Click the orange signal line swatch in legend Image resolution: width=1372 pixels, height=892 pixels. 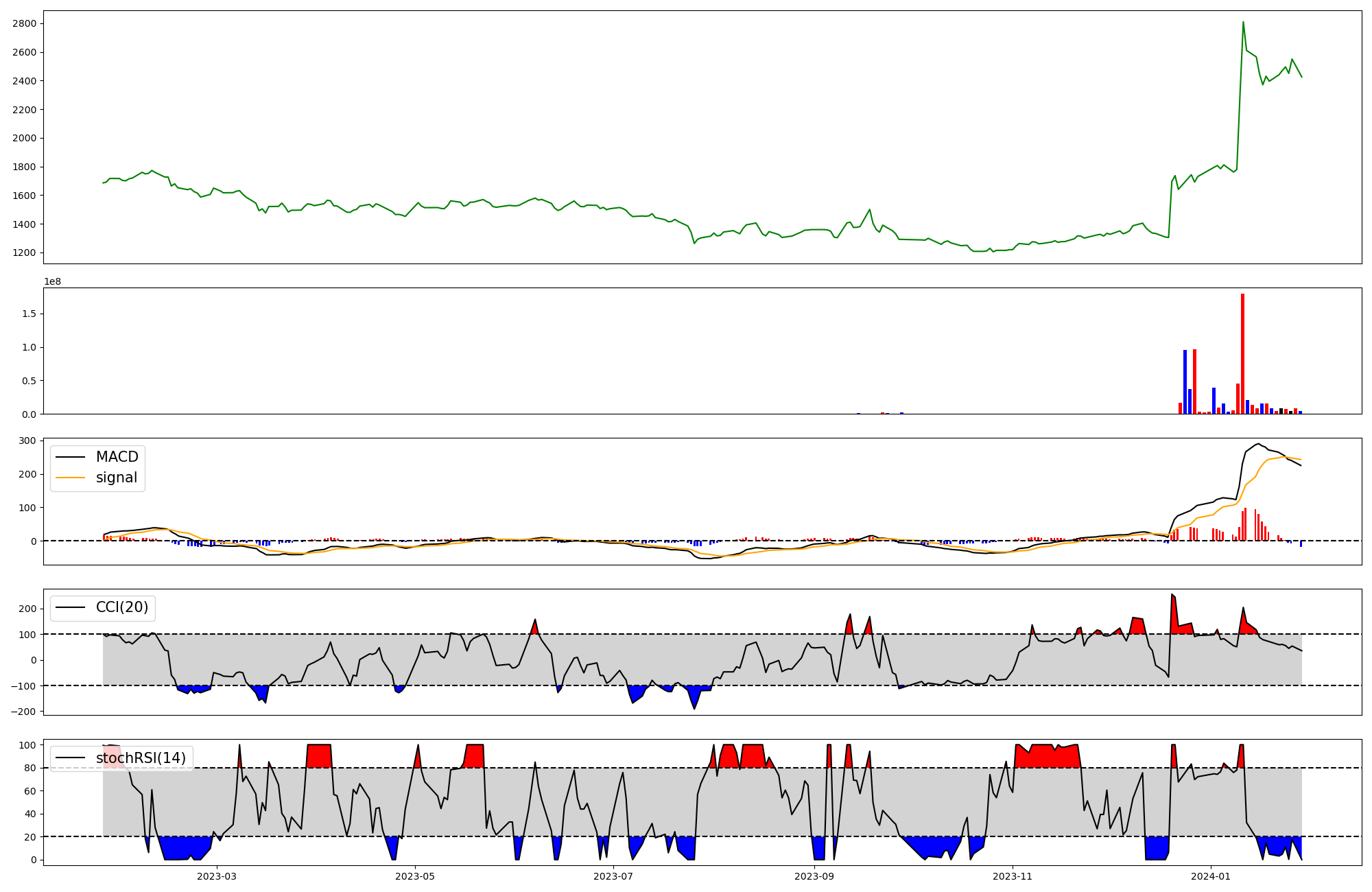coord(70,478)
